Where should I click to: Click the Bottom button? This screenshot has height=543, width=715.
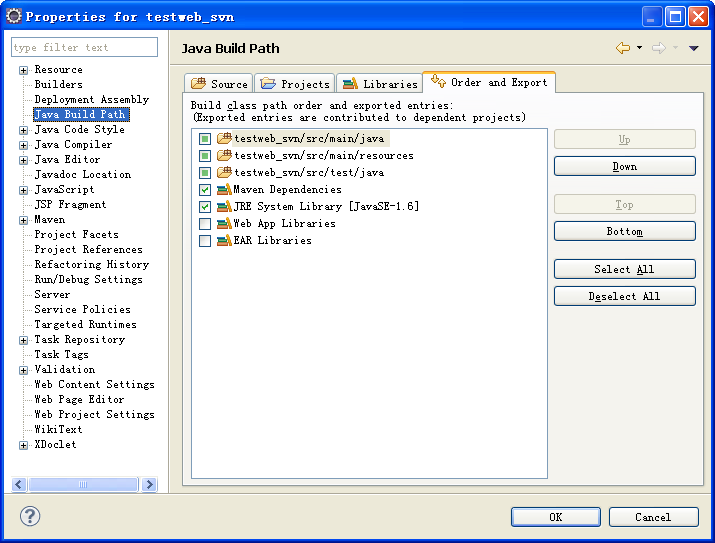pos(625,231)
